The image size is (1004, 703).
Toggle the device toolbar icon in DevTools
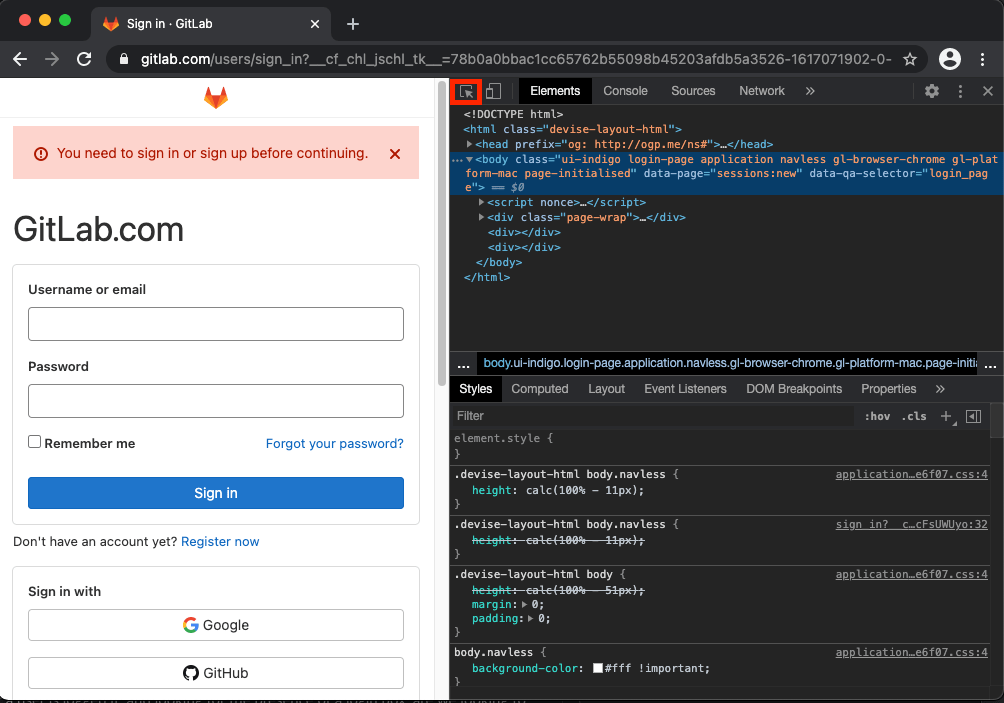click(x=492, y=91)
